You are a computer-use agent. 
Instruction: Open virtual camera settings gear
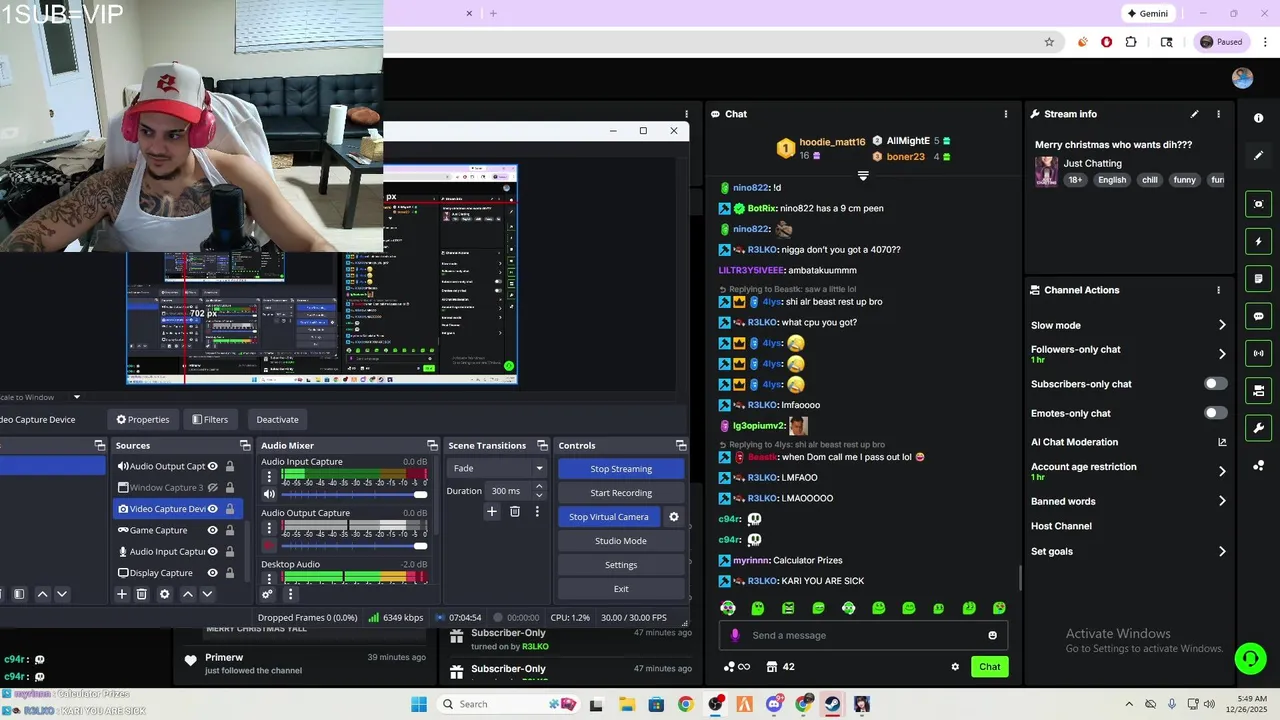[674, 517]
